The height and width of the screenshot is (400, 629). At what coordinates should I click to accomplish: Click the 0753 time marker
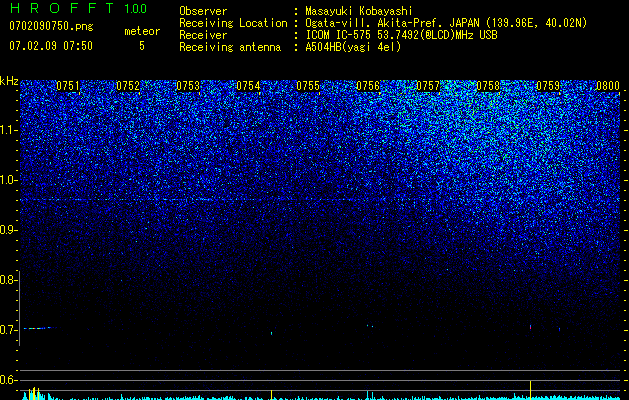[188, 85]
